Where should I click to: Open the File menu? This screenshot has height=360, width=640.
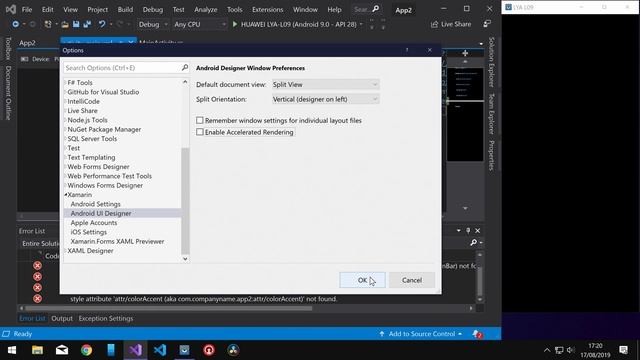click(27, 9)
